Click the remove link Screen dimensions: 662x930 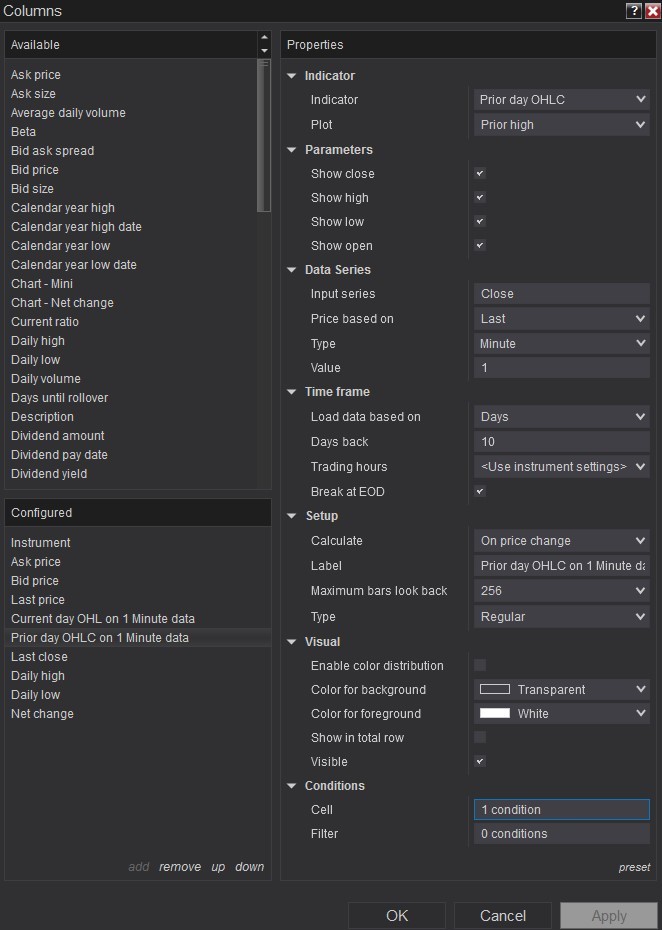click(180, 867)
